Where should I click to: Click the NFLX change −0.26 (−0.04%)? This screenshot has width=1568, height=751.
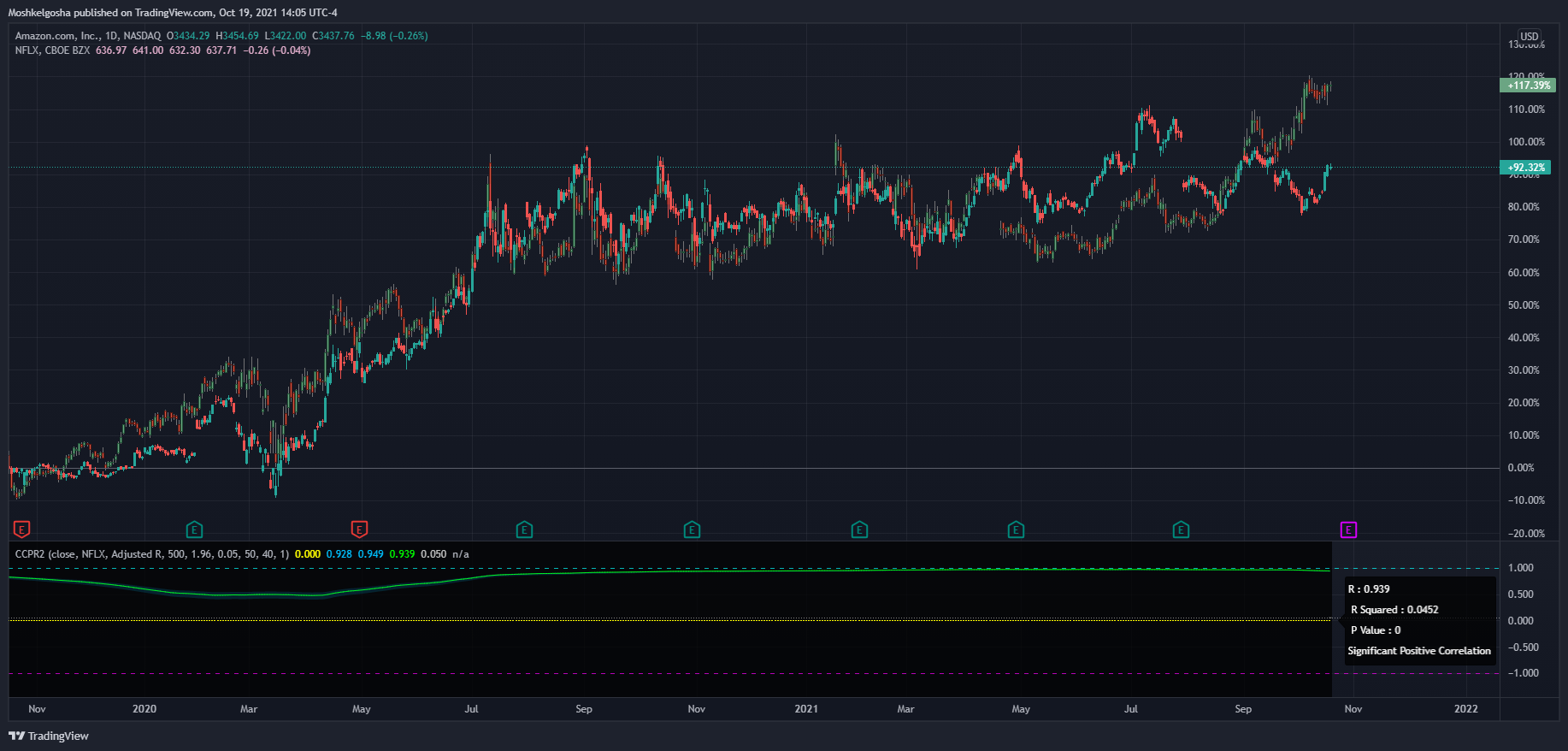(x=277, y=50)
